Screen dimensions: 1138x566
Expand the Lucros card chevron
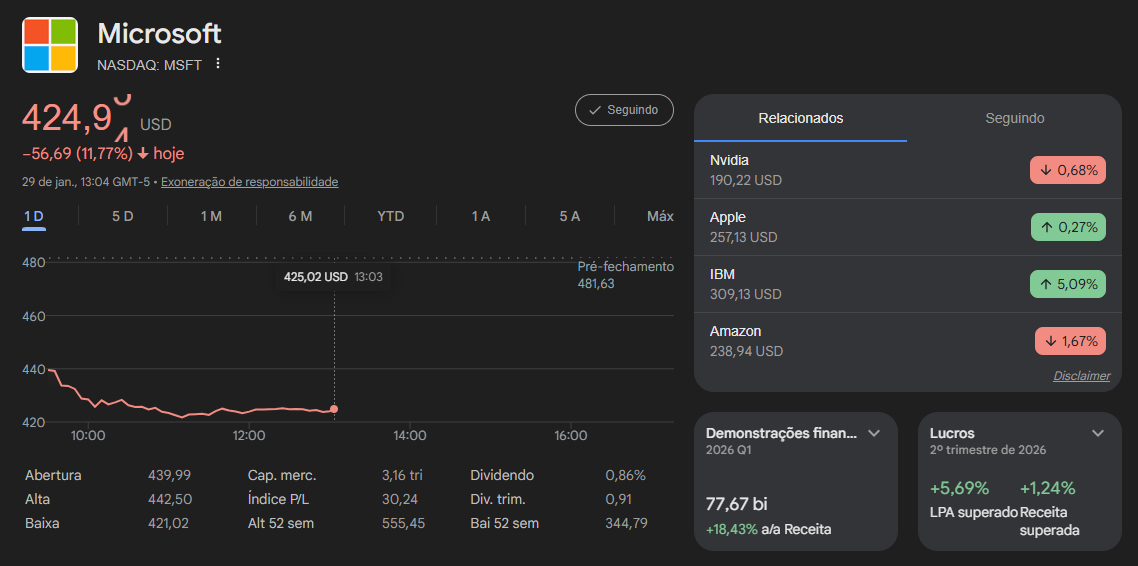pos(1097,433)
